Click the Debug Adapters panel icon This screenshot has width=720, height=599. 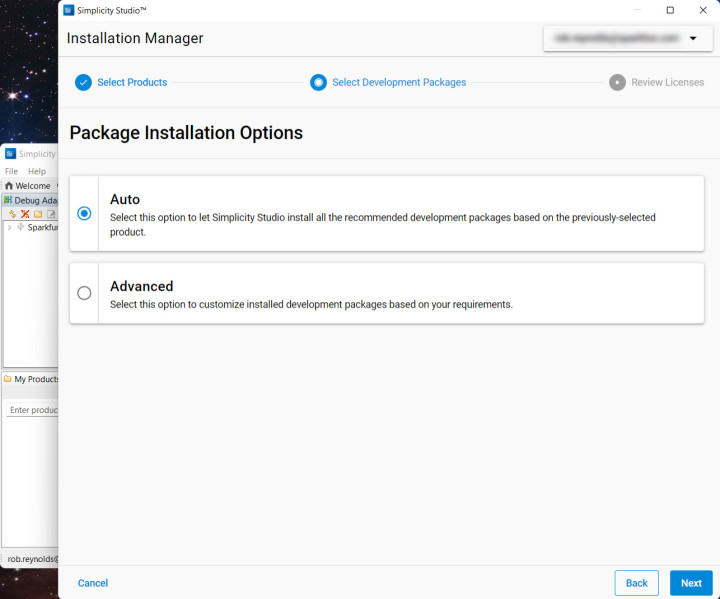8,200
